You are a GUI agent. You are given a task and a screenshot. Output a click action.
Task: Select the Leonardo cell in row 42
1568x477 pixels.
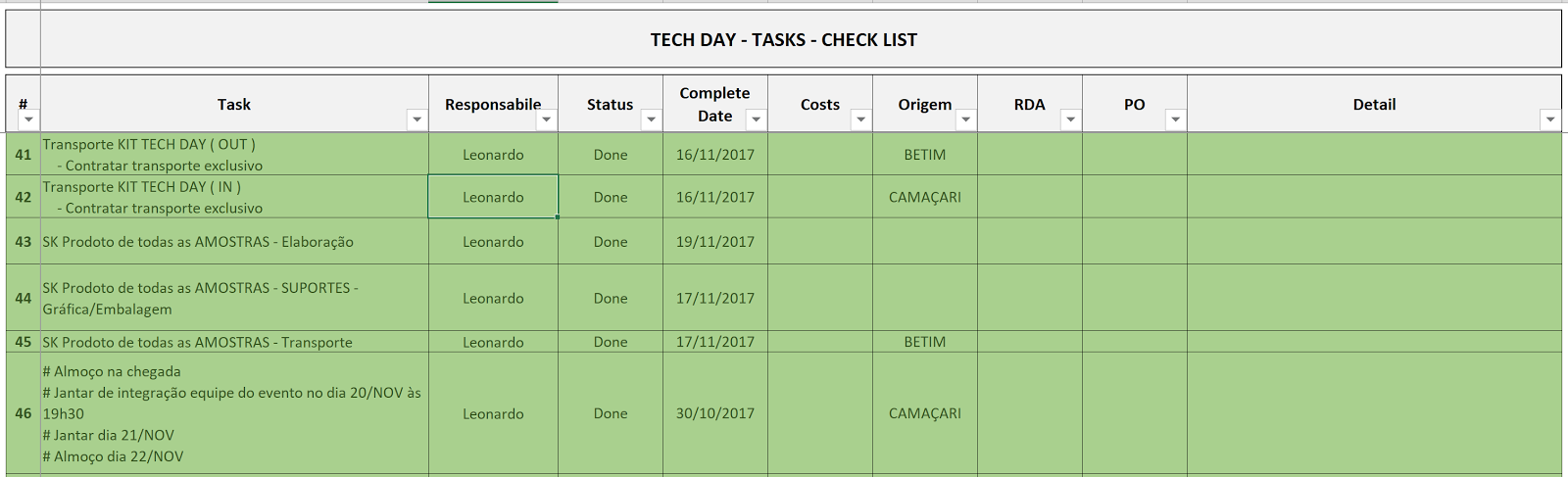click(493, 197)
